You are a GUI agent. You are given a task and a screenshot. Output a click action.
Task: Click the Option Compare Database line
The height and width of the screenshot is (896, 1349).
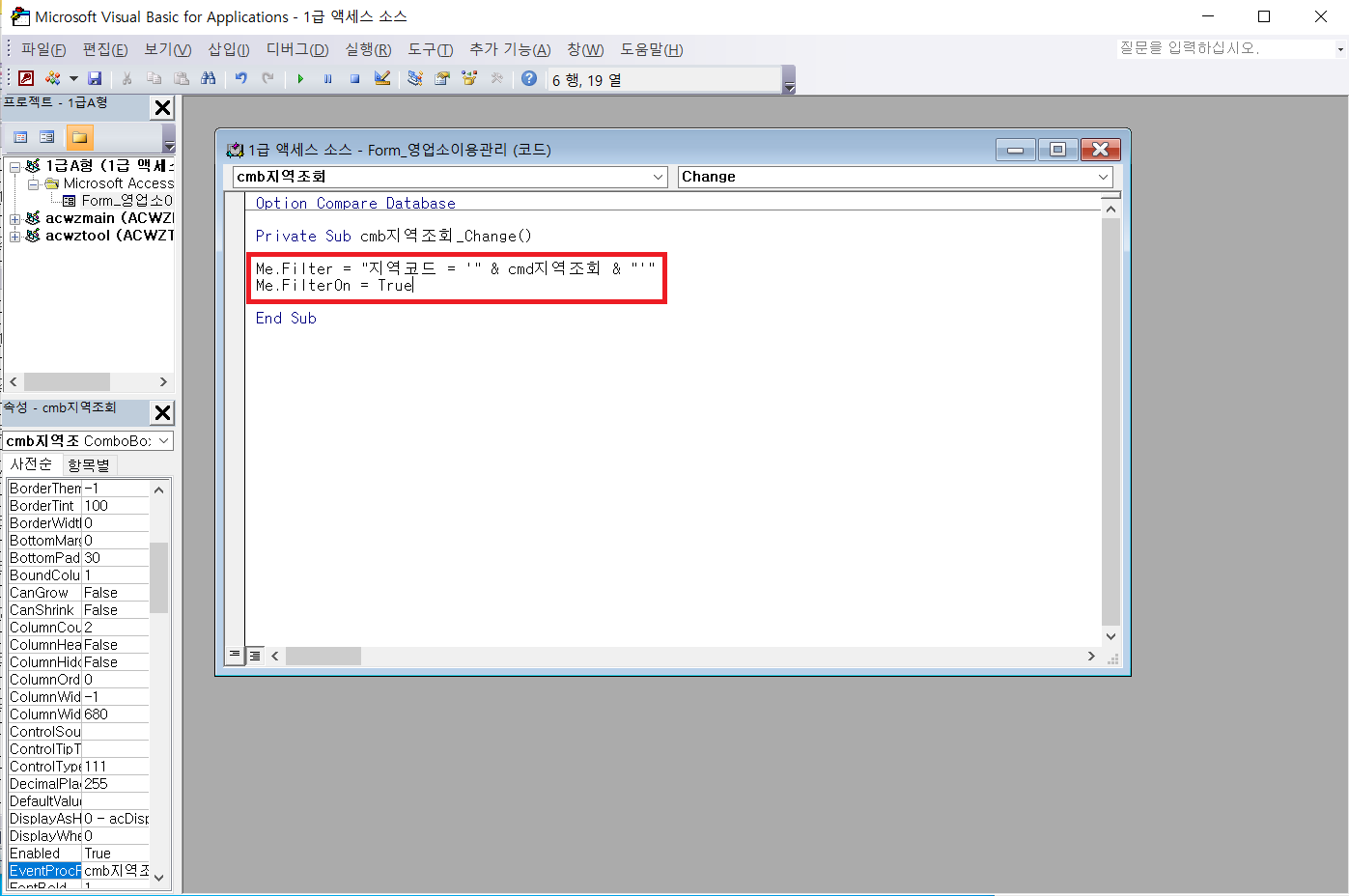click(x=355, y=203)
